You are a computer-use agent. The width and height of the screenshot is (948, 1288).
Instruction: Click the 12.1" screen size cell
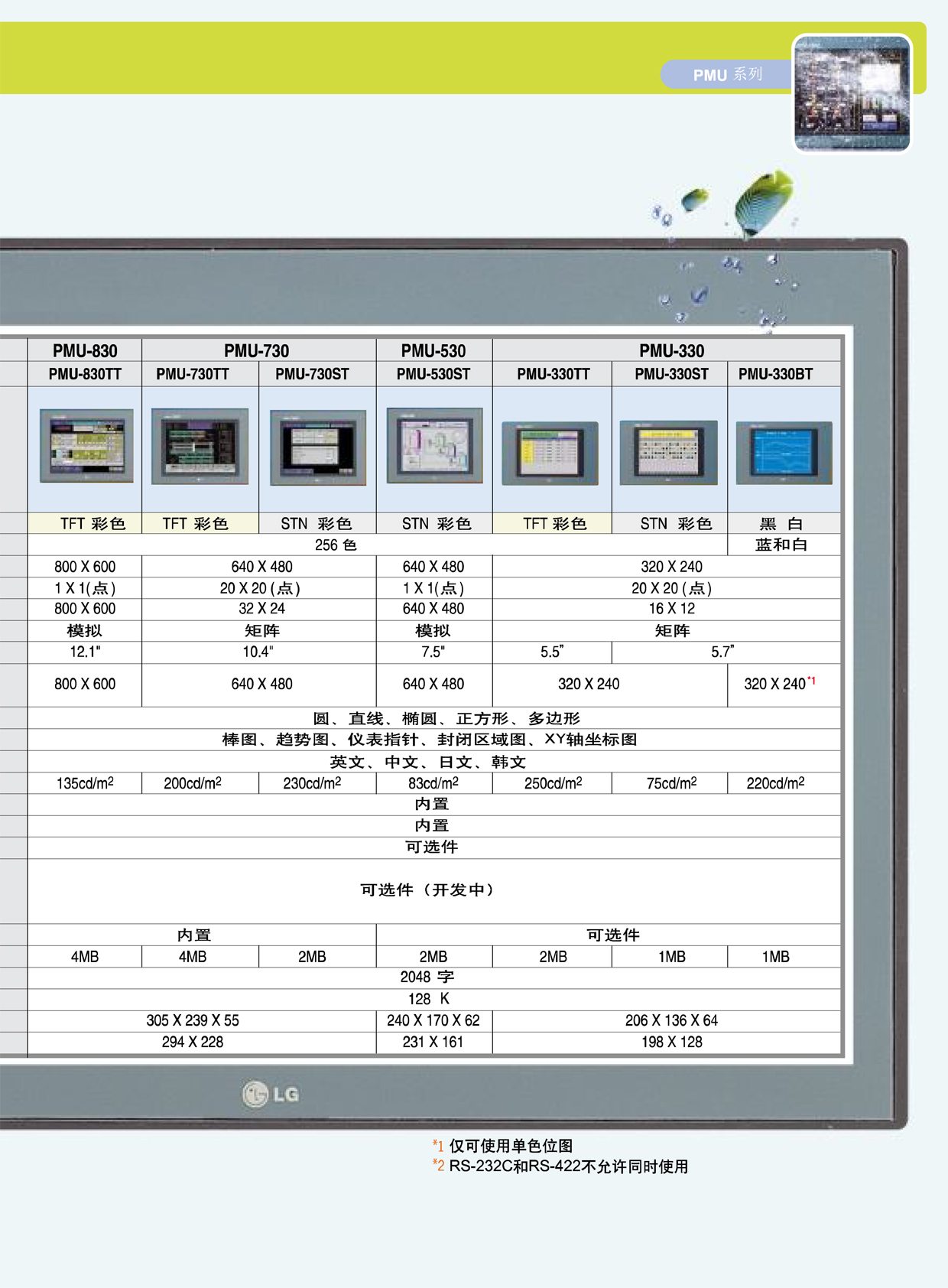[x=85, y=652]
